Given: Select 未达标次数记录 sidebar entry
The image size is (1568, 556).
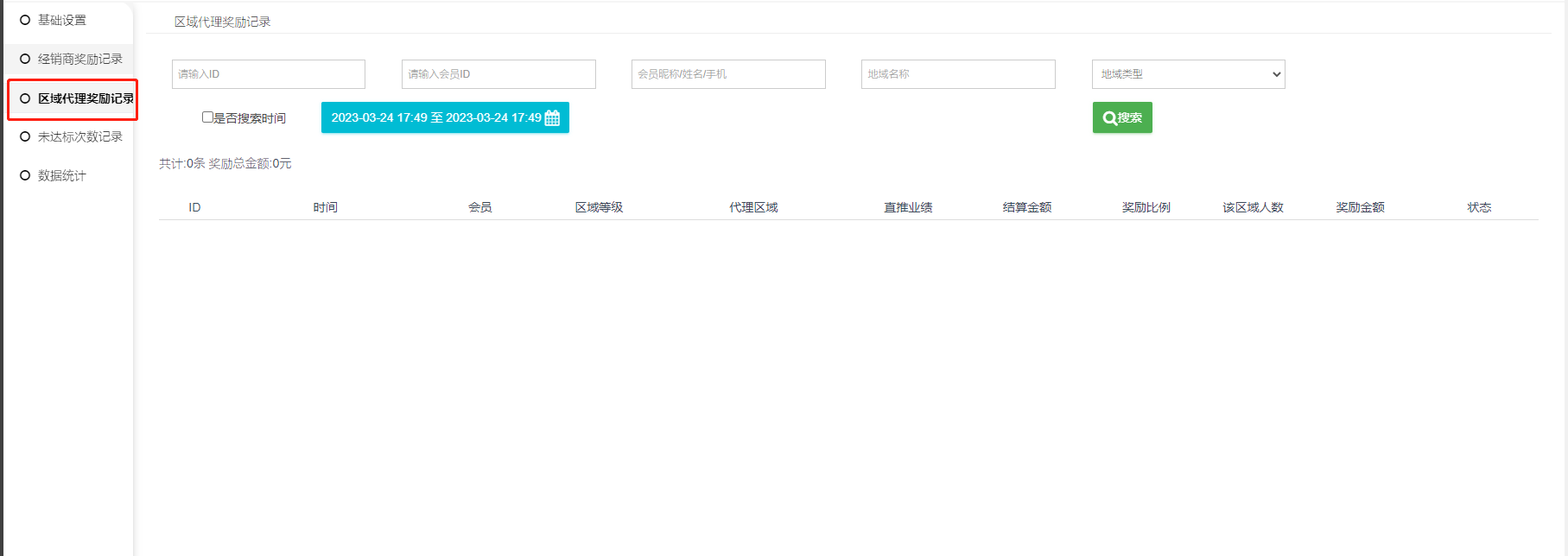Looking at the screenshot, I should (x=80, y=136).
